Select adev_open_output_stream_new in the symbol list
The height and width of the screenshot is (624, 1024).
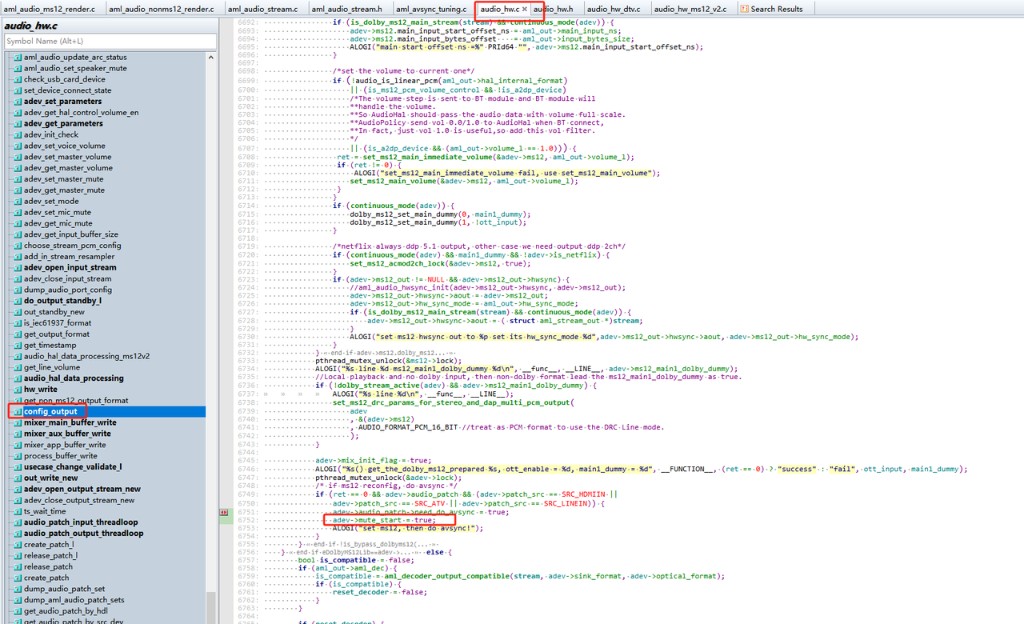[x=82, y=490]
